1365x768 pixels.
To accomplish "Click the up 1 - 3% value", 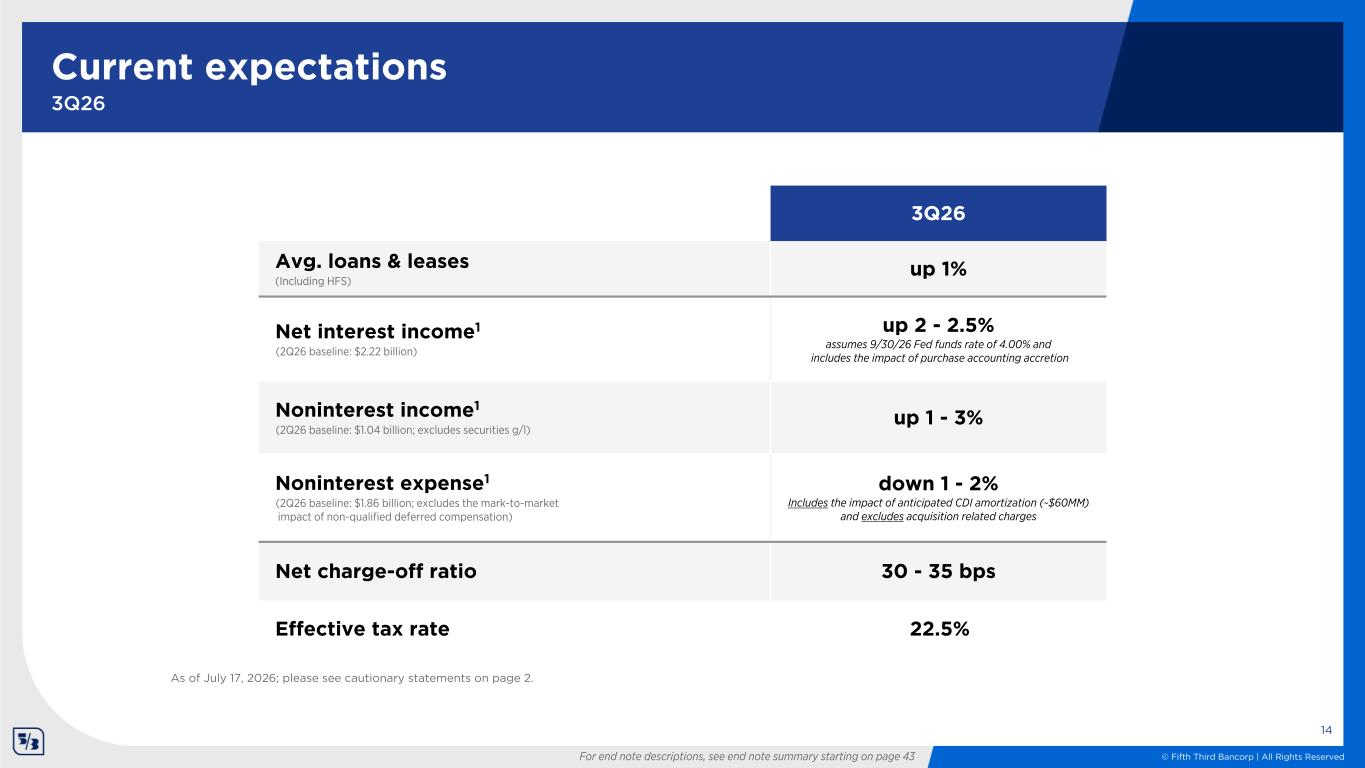I will [938, 418].
